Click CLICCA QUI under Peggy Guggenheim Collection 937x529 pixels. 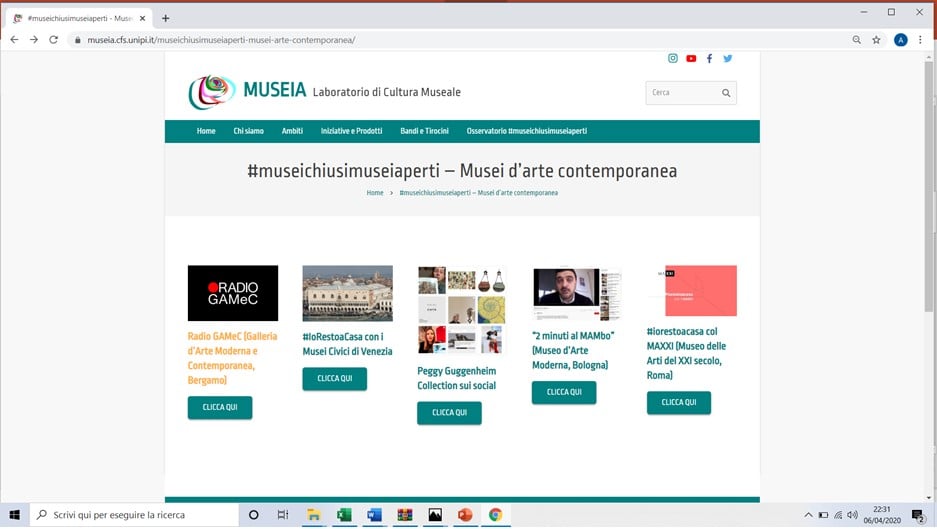(449, 413)
